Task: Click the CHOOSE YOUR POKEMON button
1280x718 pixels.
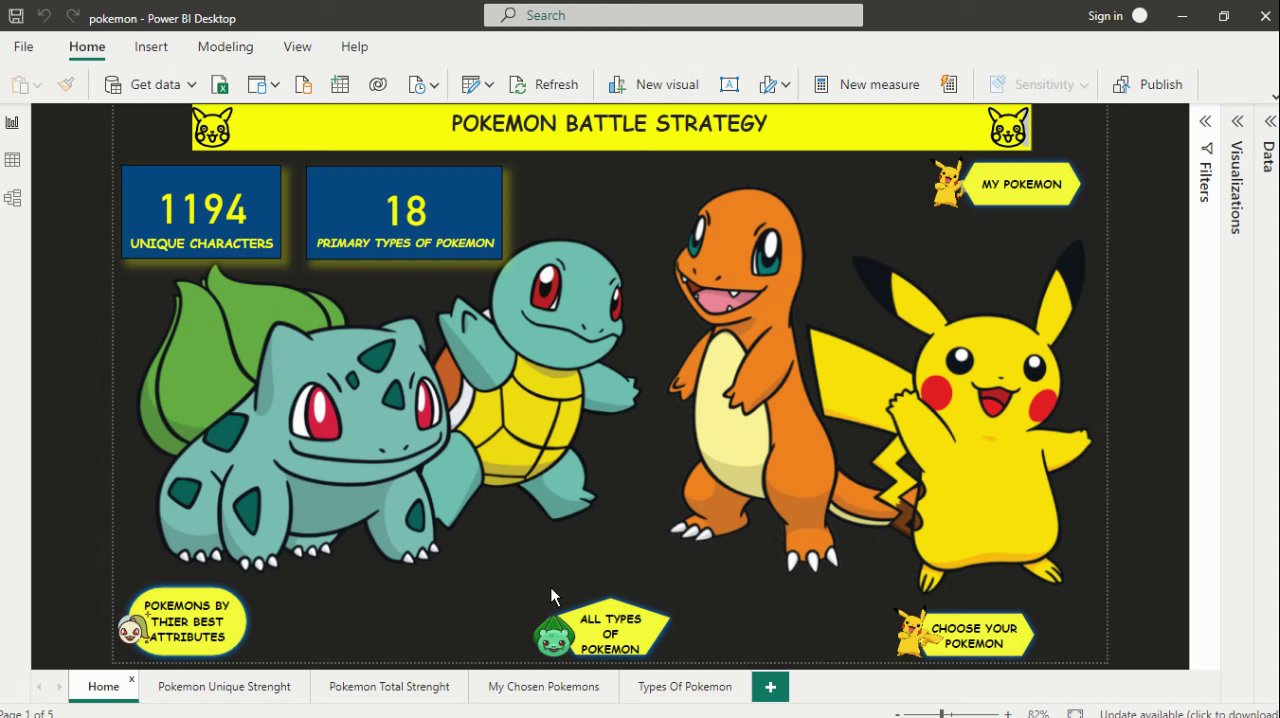Action: pos(973,636)
